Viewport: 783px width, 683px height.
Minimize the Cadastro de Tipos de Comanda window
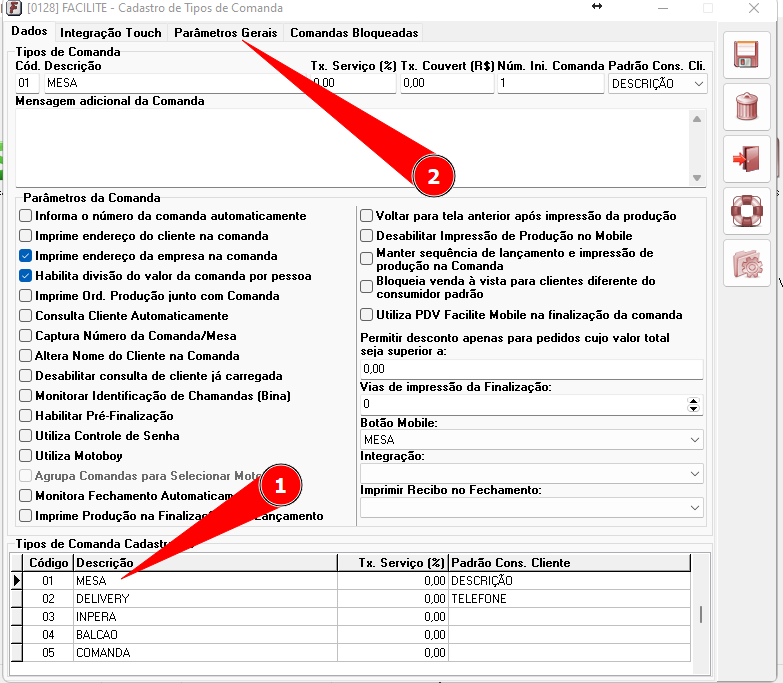pyautogui.click(x=663, y=8)
